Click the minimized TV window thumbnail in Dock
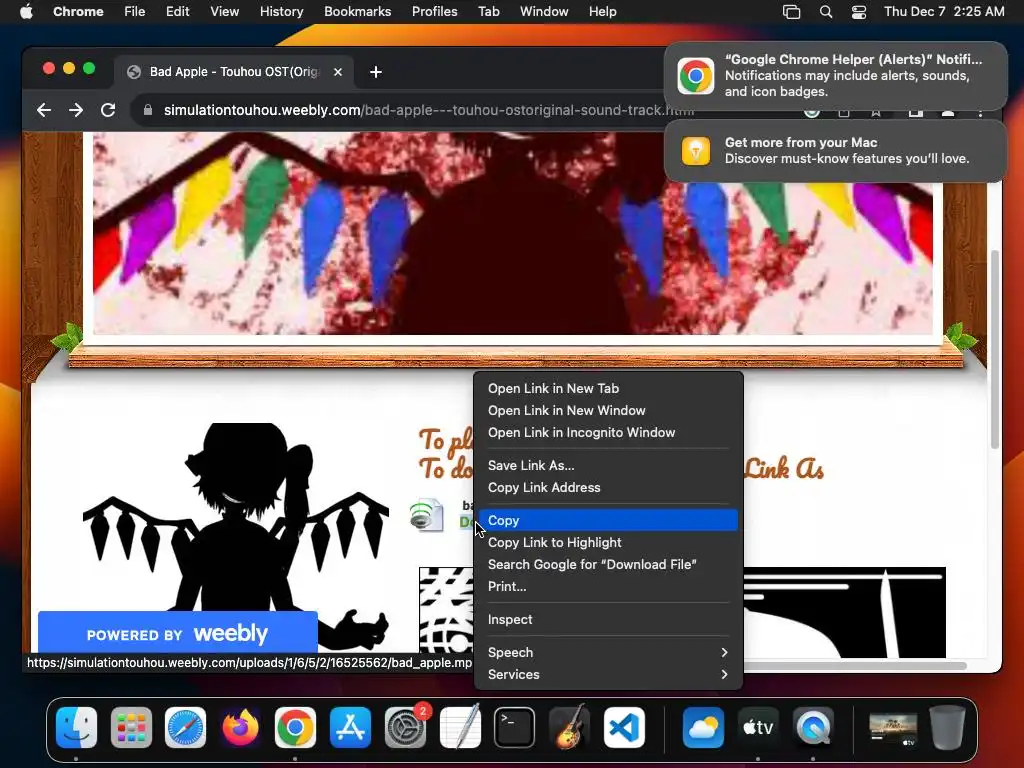Viewport: 1024px width, 768px height. coord(893,728)
